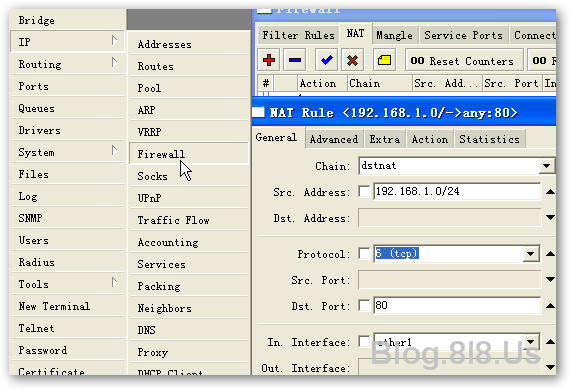Click NAT Rule window title icon
This screenshot has width=571, height=390.
click(x=259, y=112)
